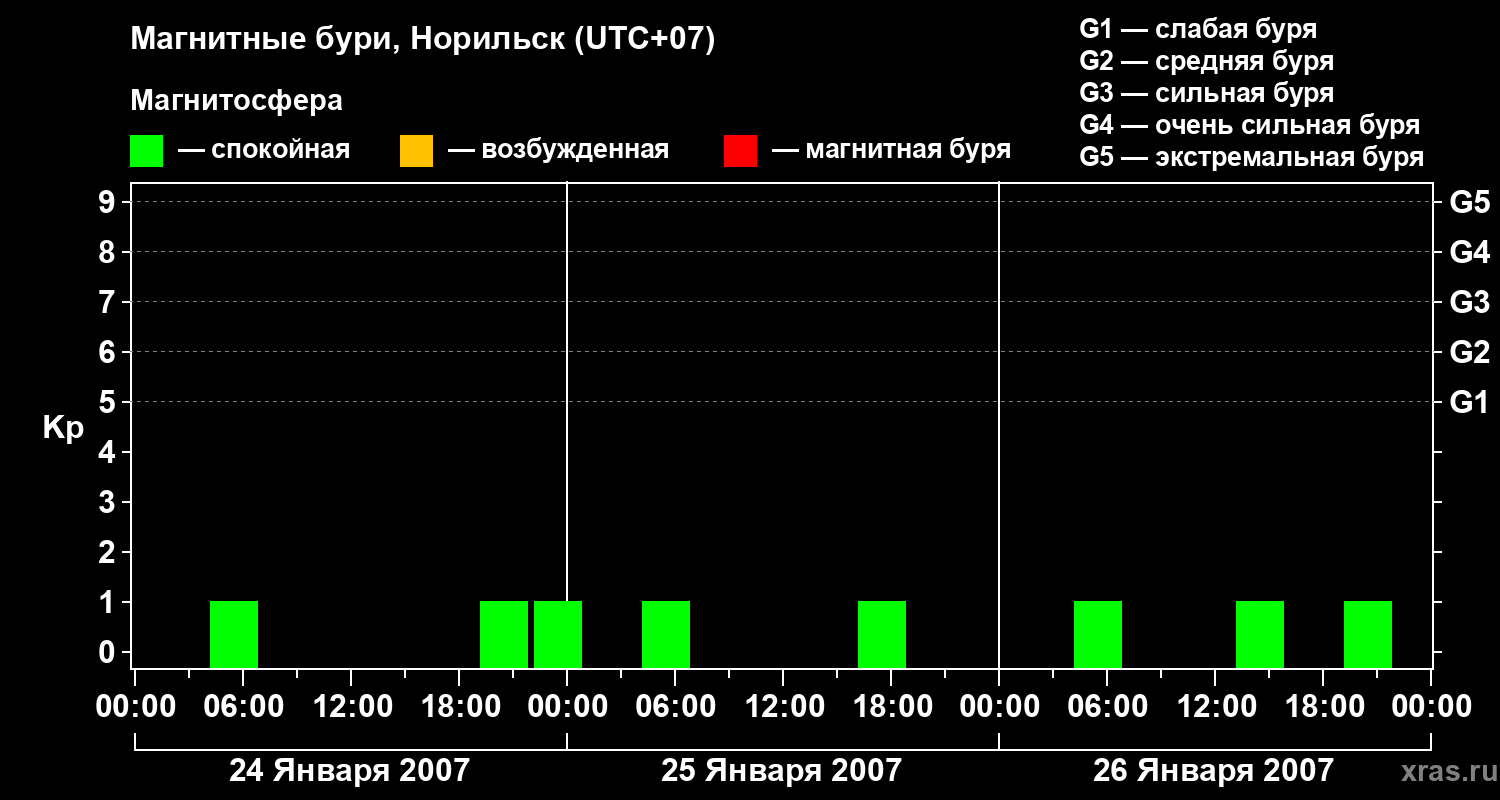Image resolution: width=1500 pixels, height=800 pixels.
Task: Select the green Kp bar at 16:00–19:00 on 25 Января
Action: point(882,634)
